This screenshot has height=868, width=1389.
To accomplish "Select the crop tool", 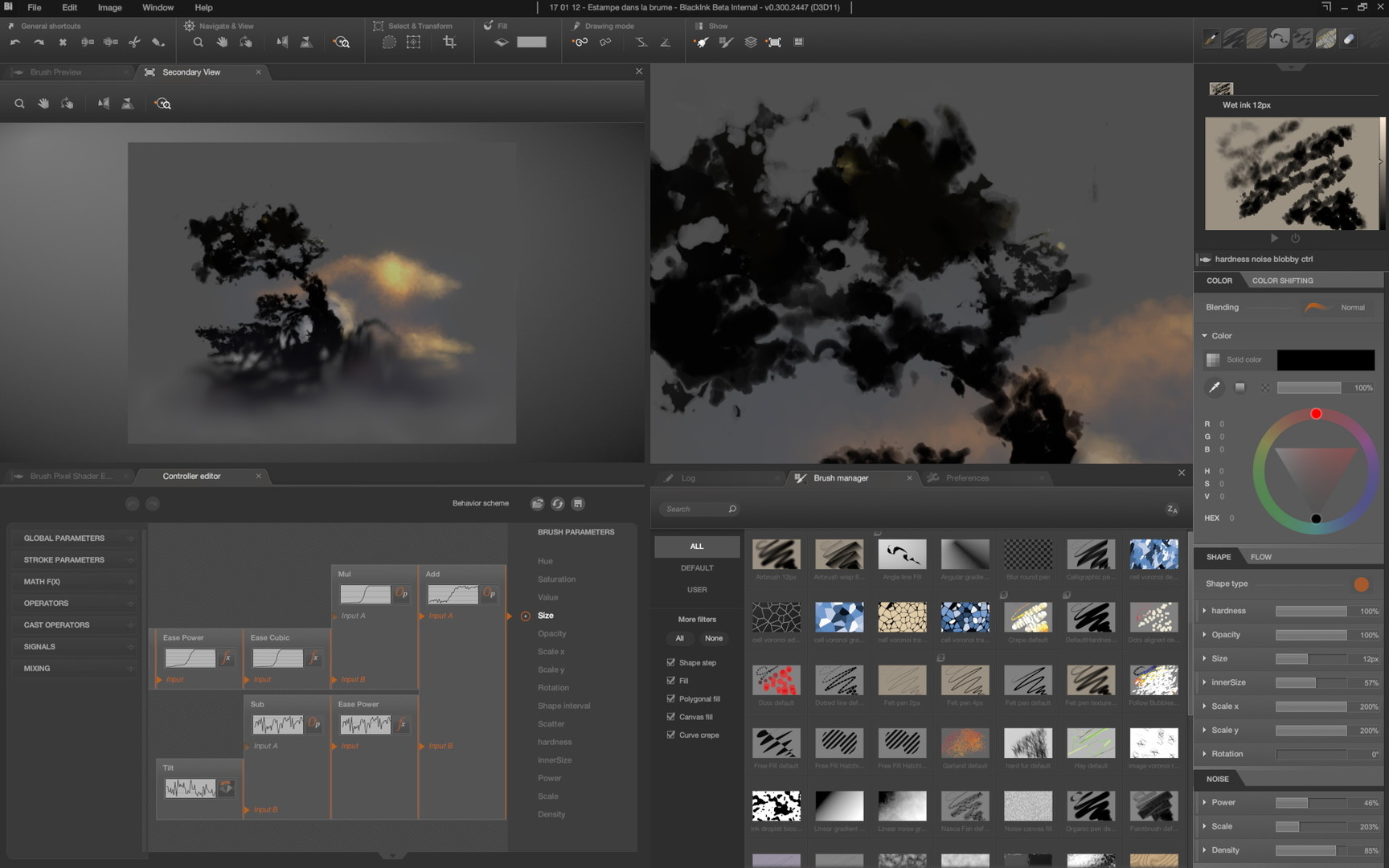I will [x=449, y=43].
